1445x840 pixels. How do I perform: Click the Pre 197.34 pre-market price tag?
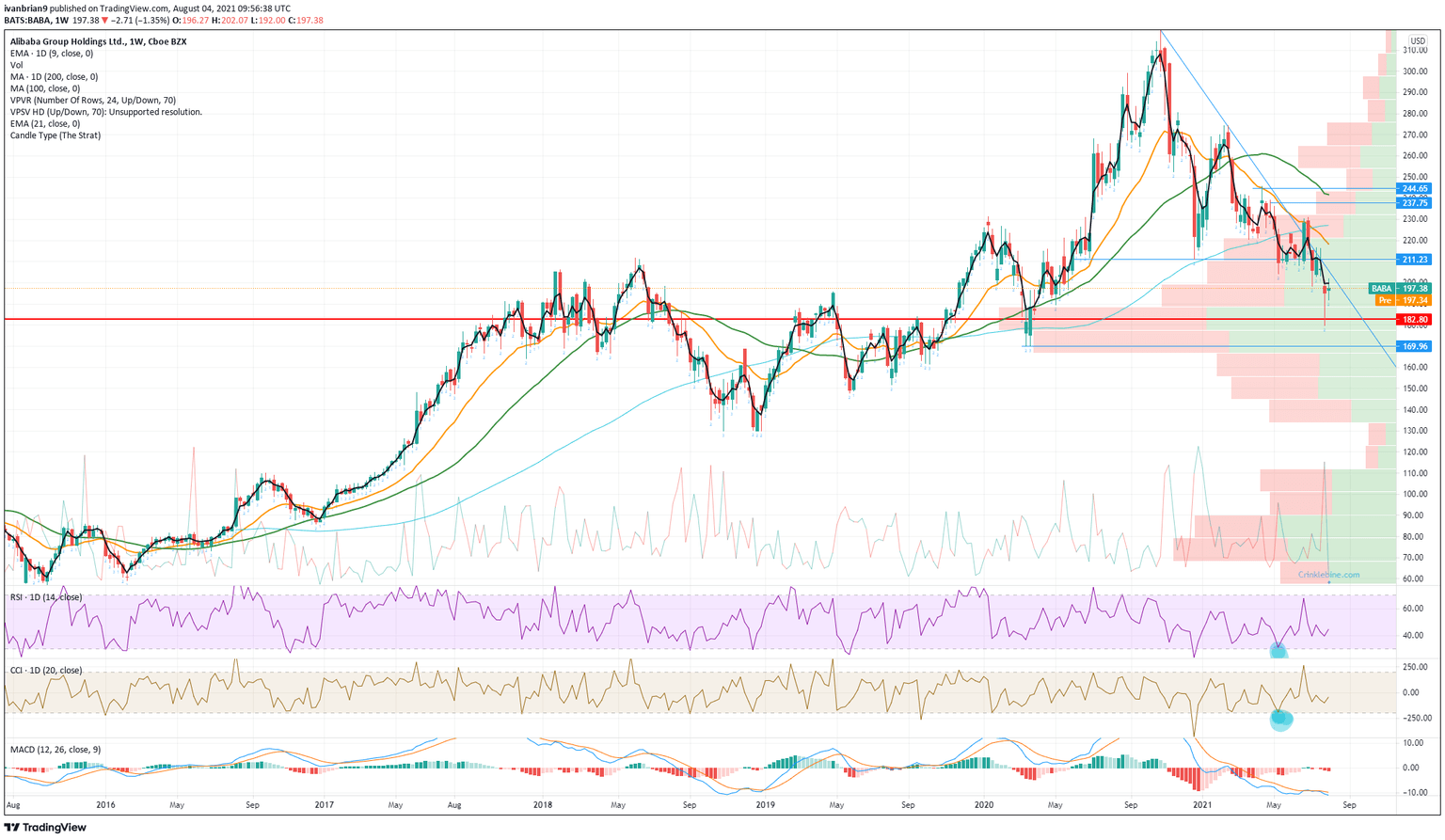(1404, 301)
